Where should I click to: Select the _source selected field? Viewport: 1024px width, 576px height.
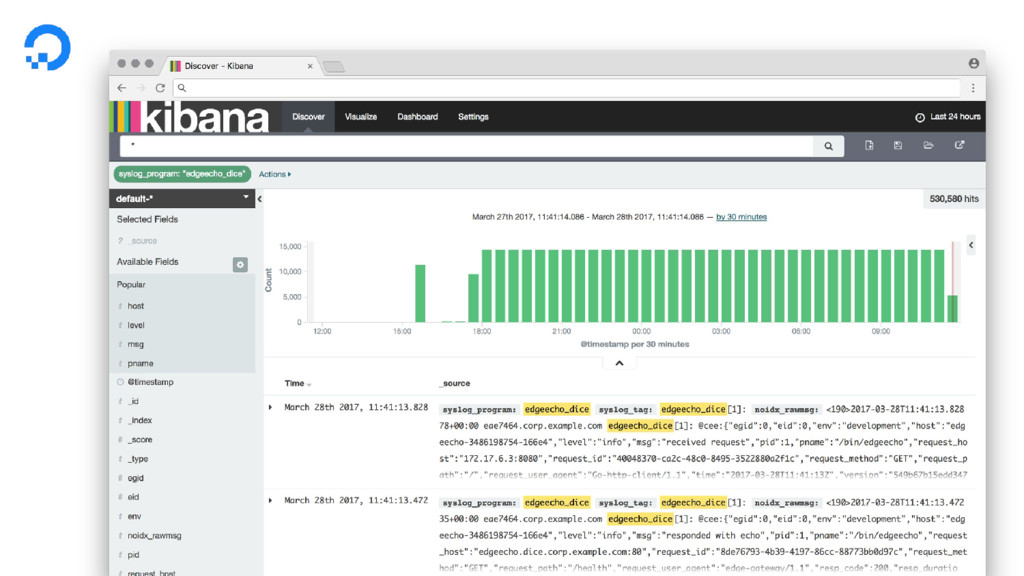coord(144,241)
